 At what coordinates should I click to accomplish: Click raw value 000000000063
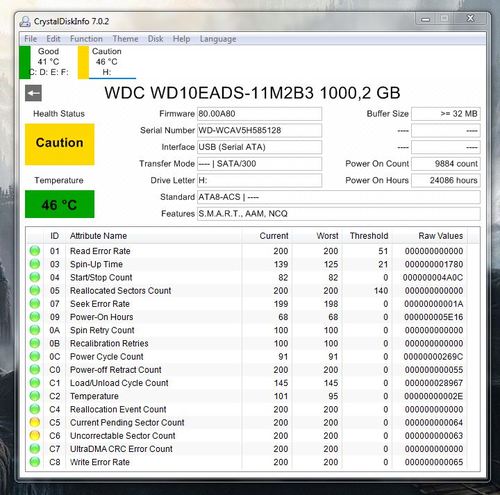pos(434,435)
